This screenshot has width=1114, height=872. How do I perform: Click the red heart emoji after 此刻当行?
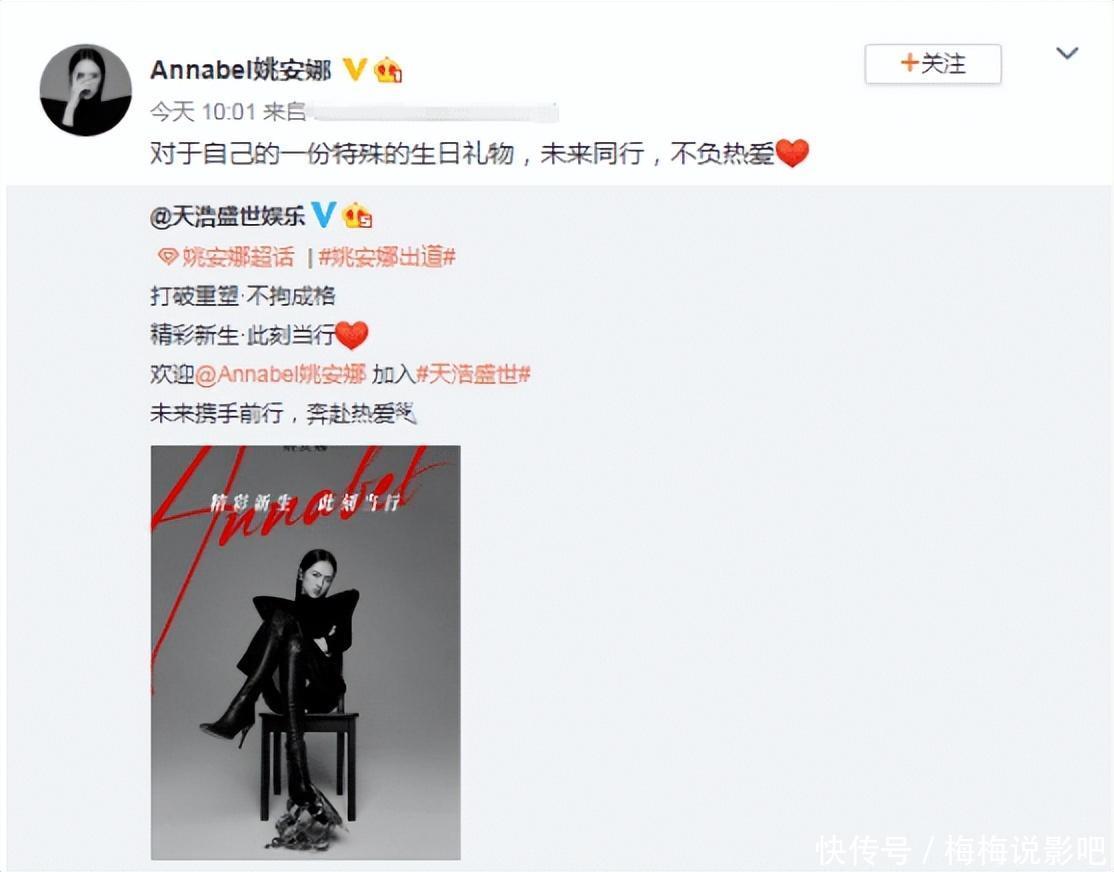pyautogui.click(x=351, y=335)
